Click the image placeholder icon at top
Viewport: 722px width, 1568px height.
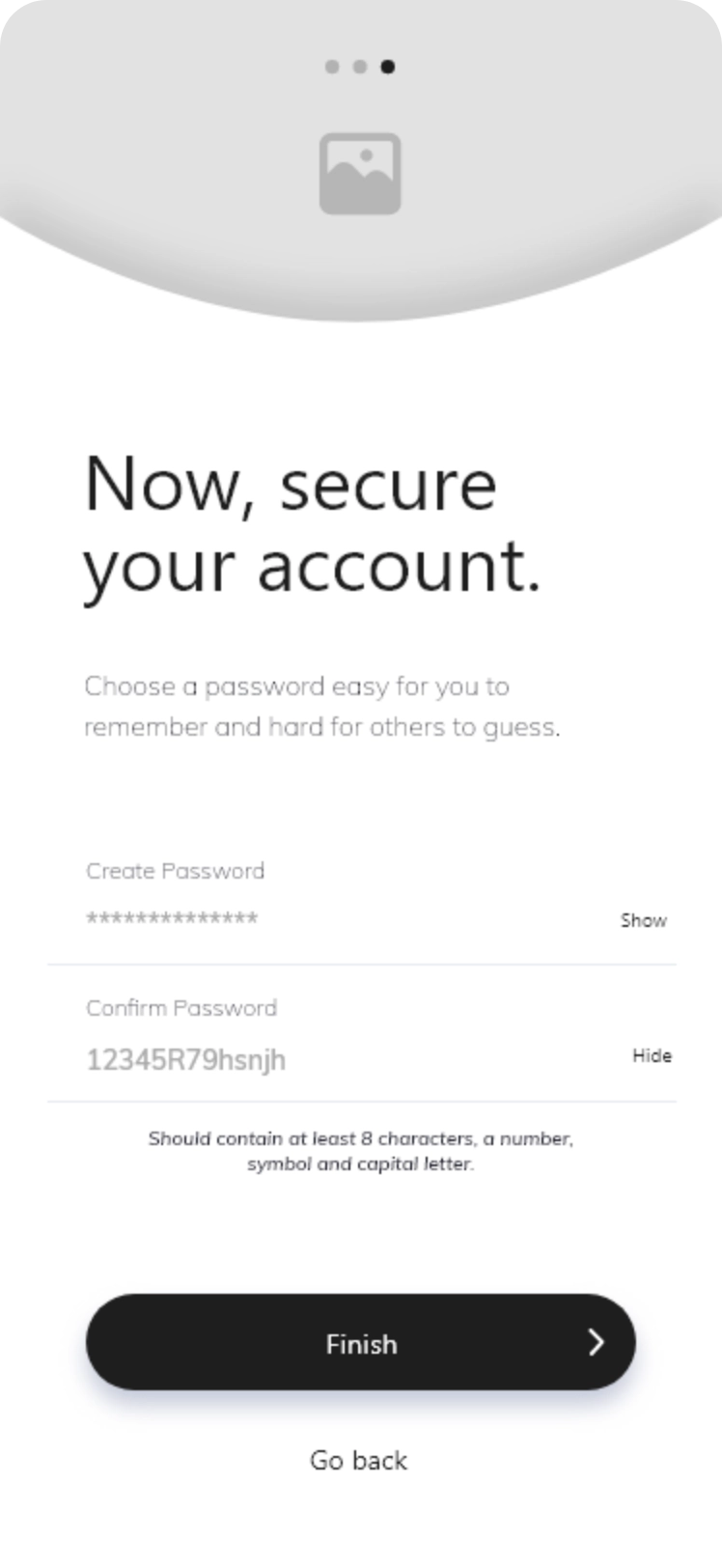coord(360,174)
